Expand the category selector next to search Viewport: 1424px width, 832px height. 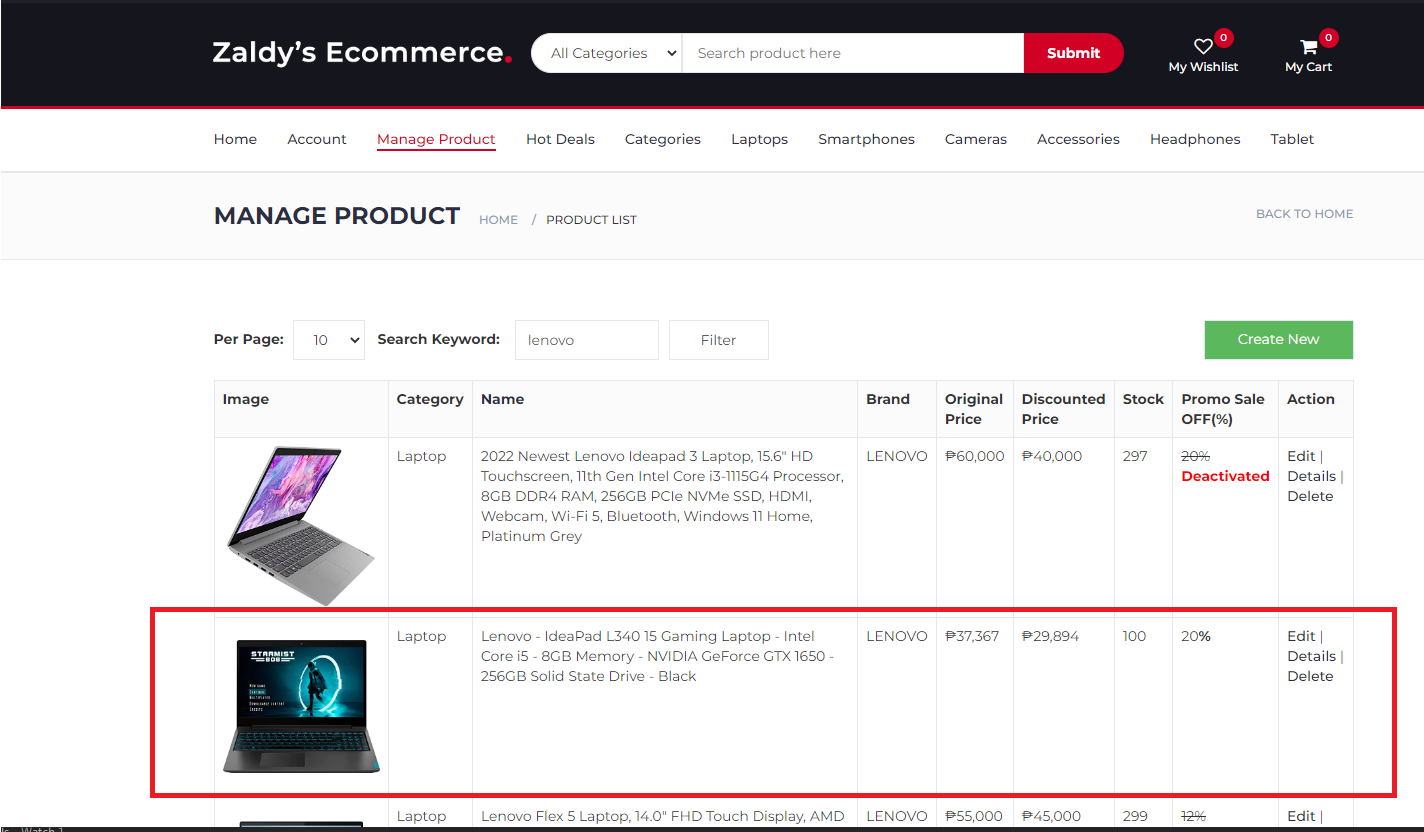(606, 53)
